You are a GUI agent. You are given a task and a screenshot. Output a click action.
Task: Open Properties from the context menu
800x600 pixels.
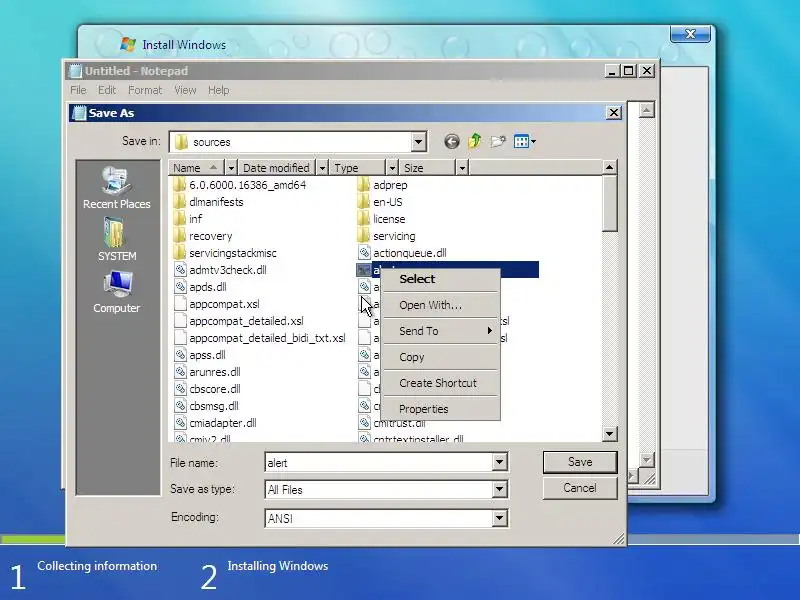pyautogui.click(x=441, y=409)
